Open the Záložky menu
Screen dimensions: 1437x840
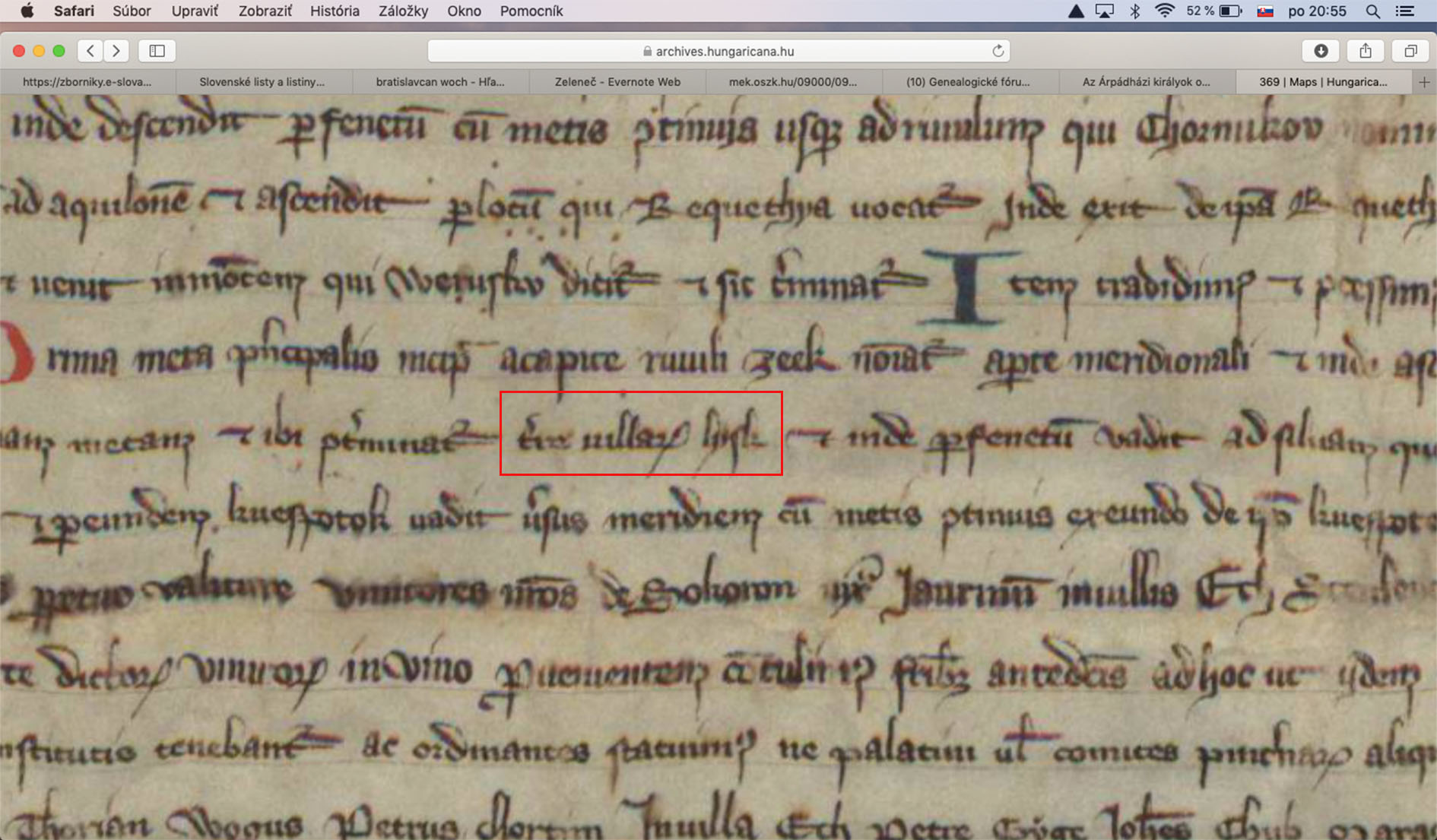(x=403, y=11)
